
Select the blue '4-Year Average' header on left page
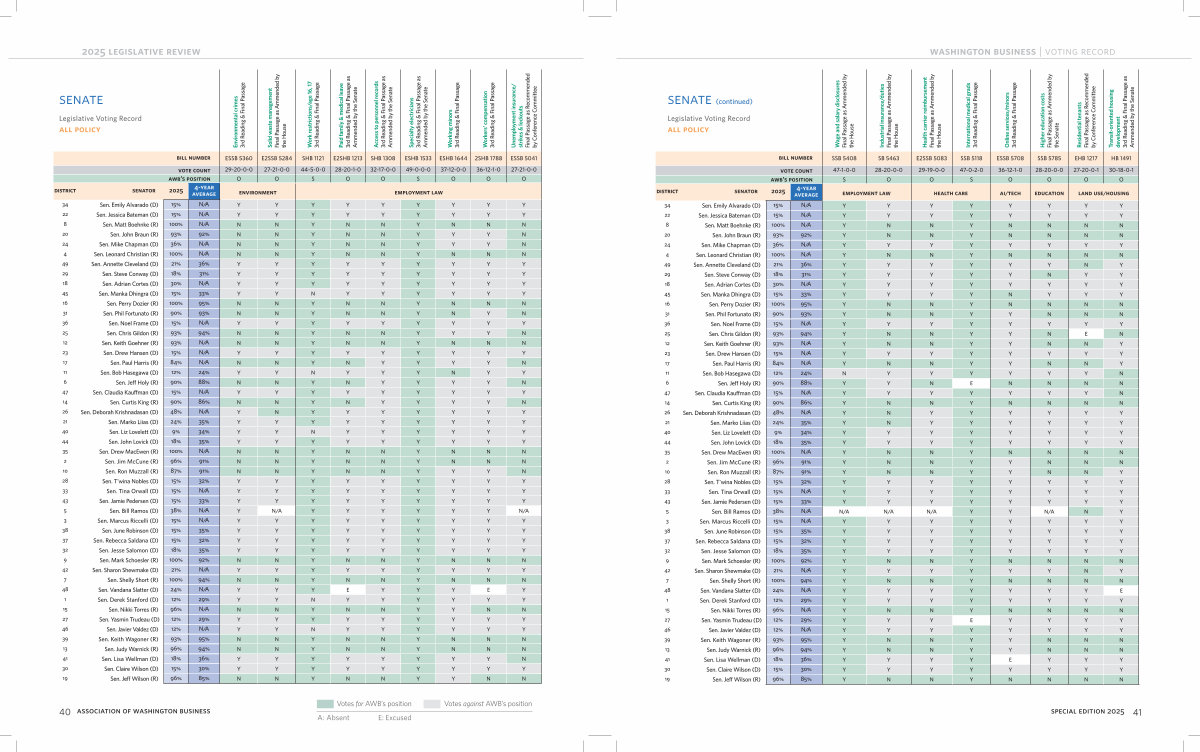203,190
